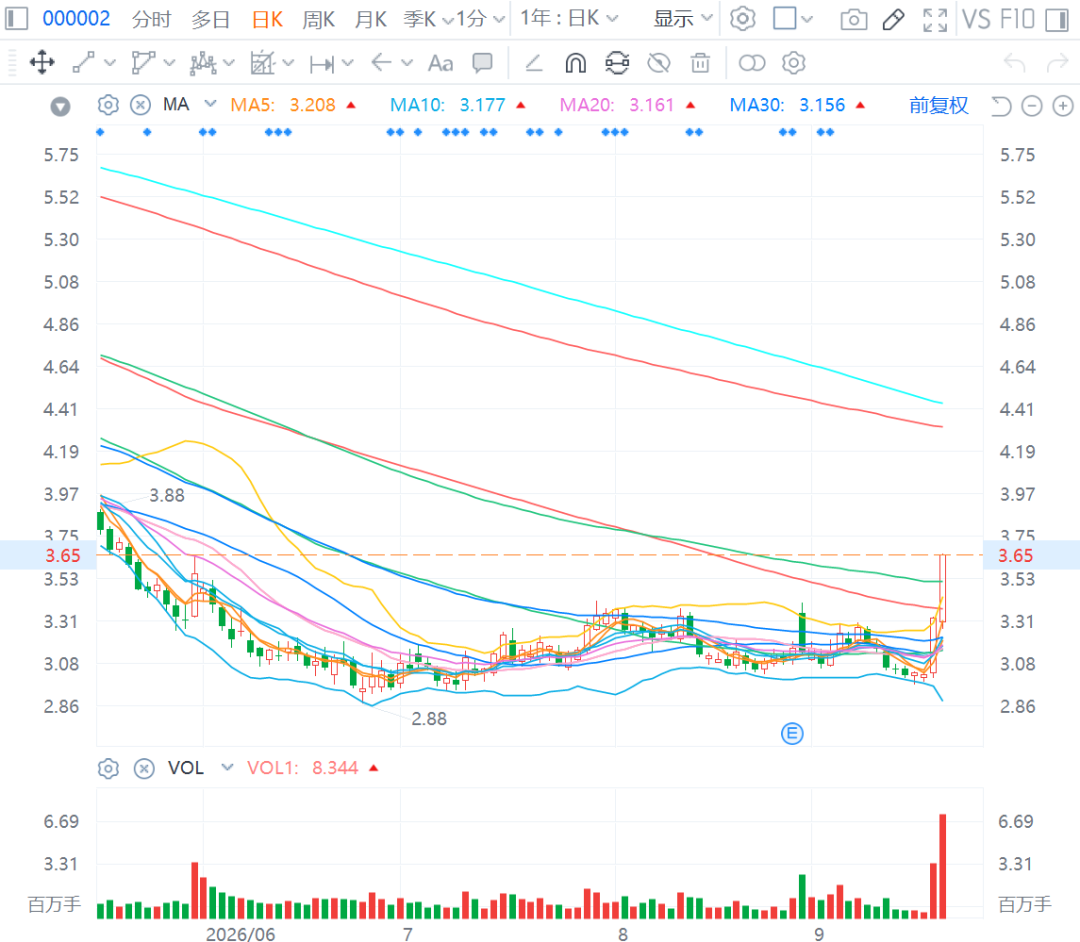The image size is (1080, 942).
Task: Select the chart measurement tool
Action: pos(262,63)
